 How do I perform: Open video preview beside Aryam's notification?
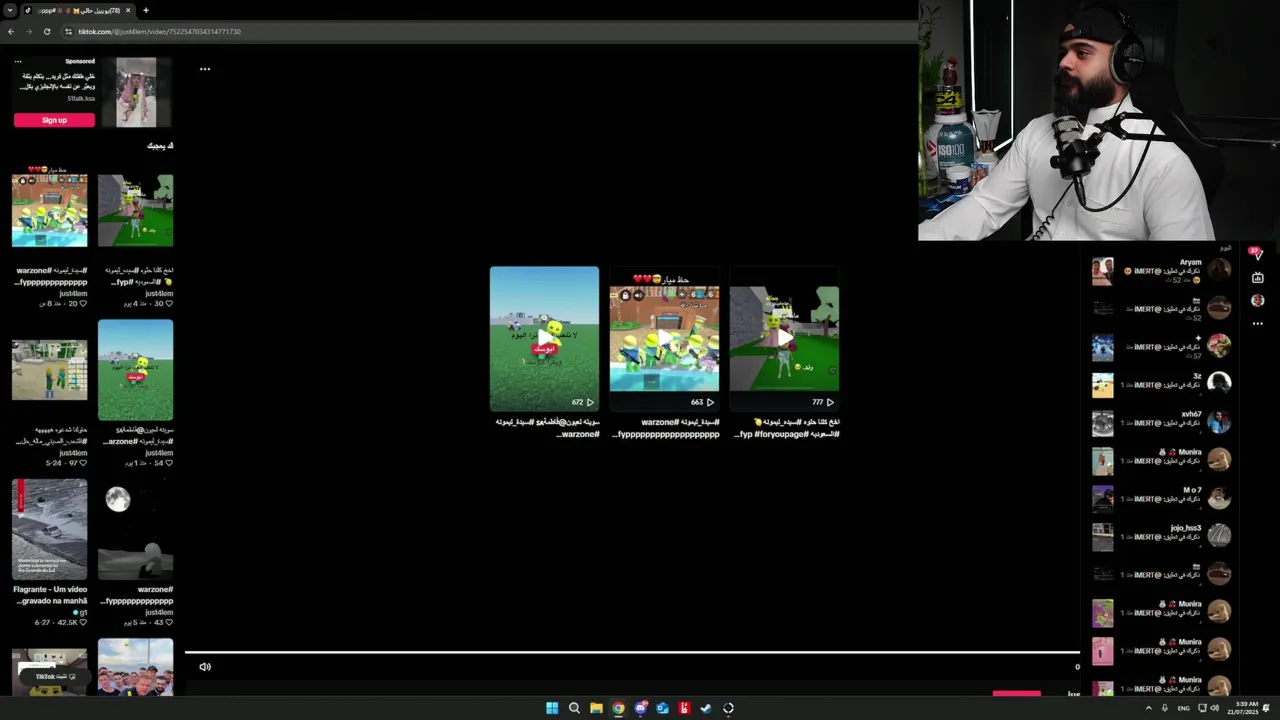point(1102,270)
